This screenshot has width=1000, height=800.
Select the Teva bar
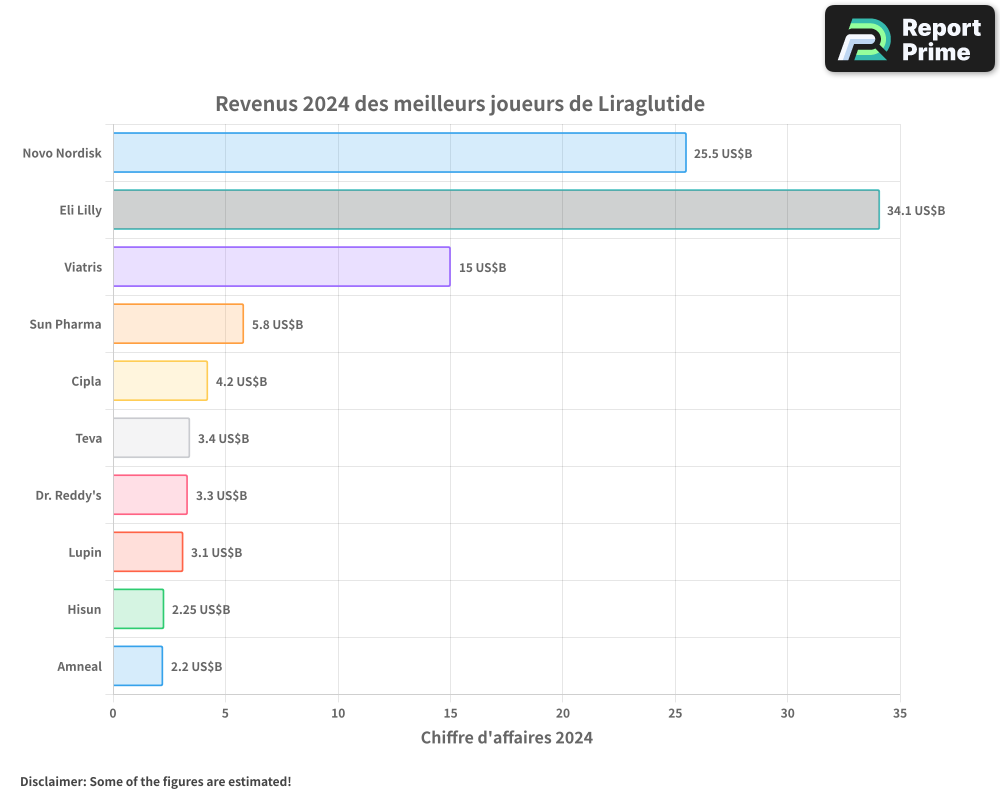(x=150, y=438)
